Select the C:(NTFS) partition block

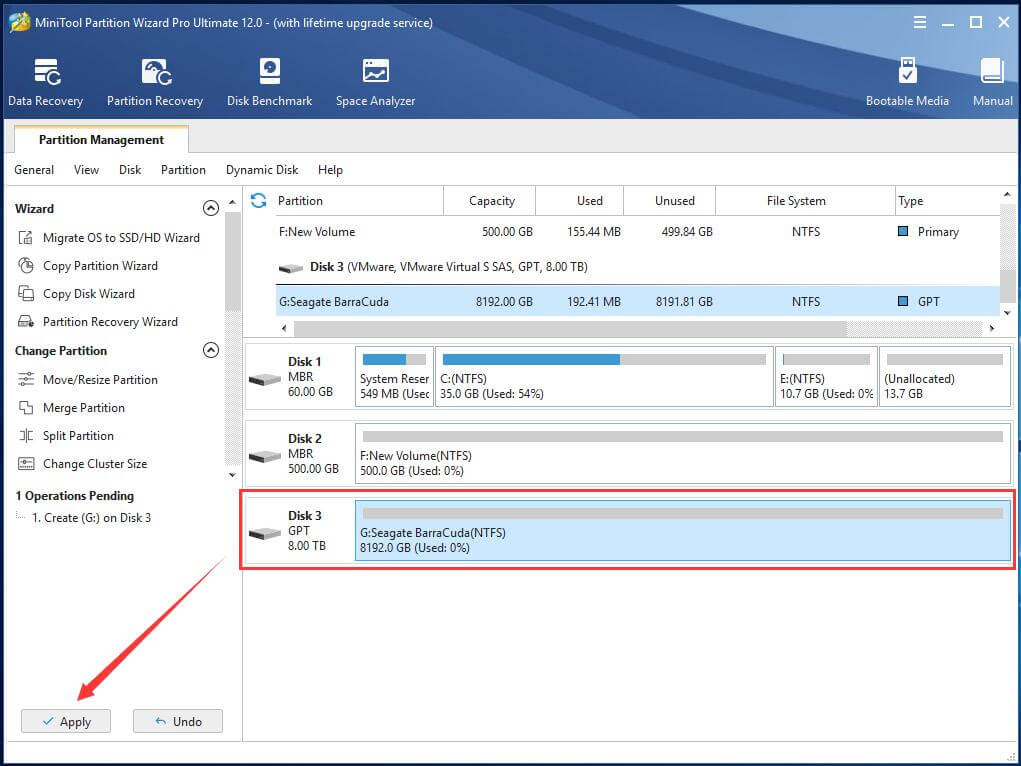(x=604, y=376)
